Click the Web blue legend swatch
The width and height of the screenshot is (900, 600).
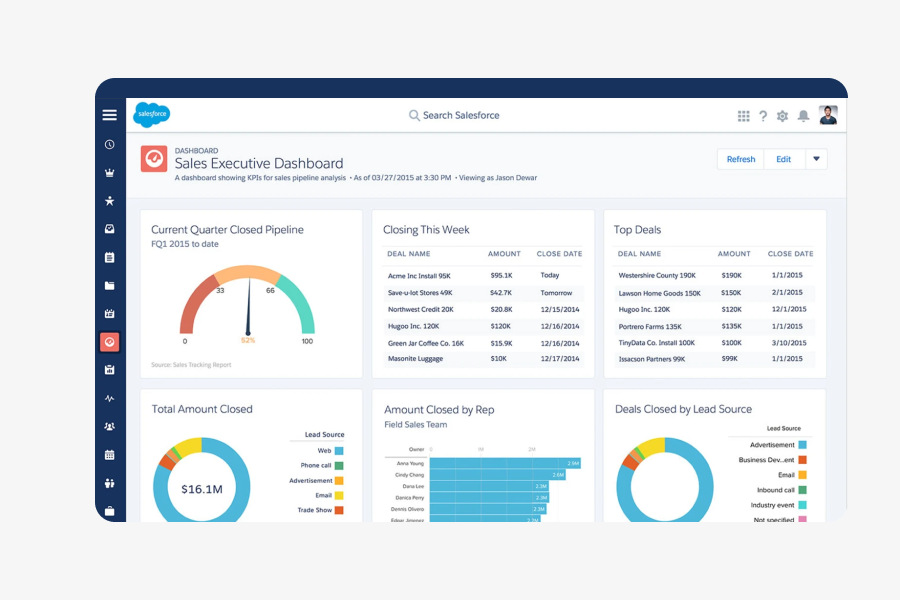click(339, 451)
